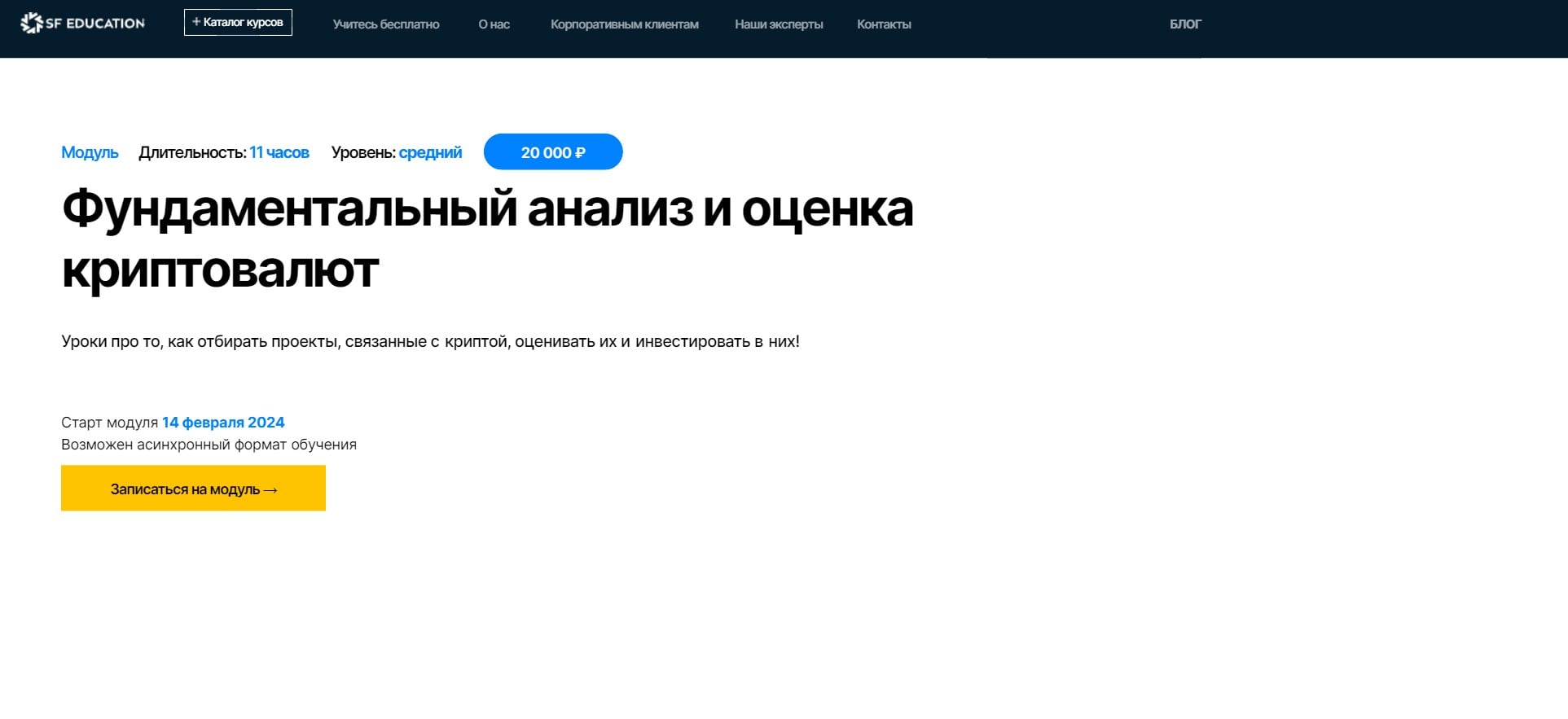Navigate to Наши эксперты
This screenshot has height=719, width=1568.
[778, 24]
